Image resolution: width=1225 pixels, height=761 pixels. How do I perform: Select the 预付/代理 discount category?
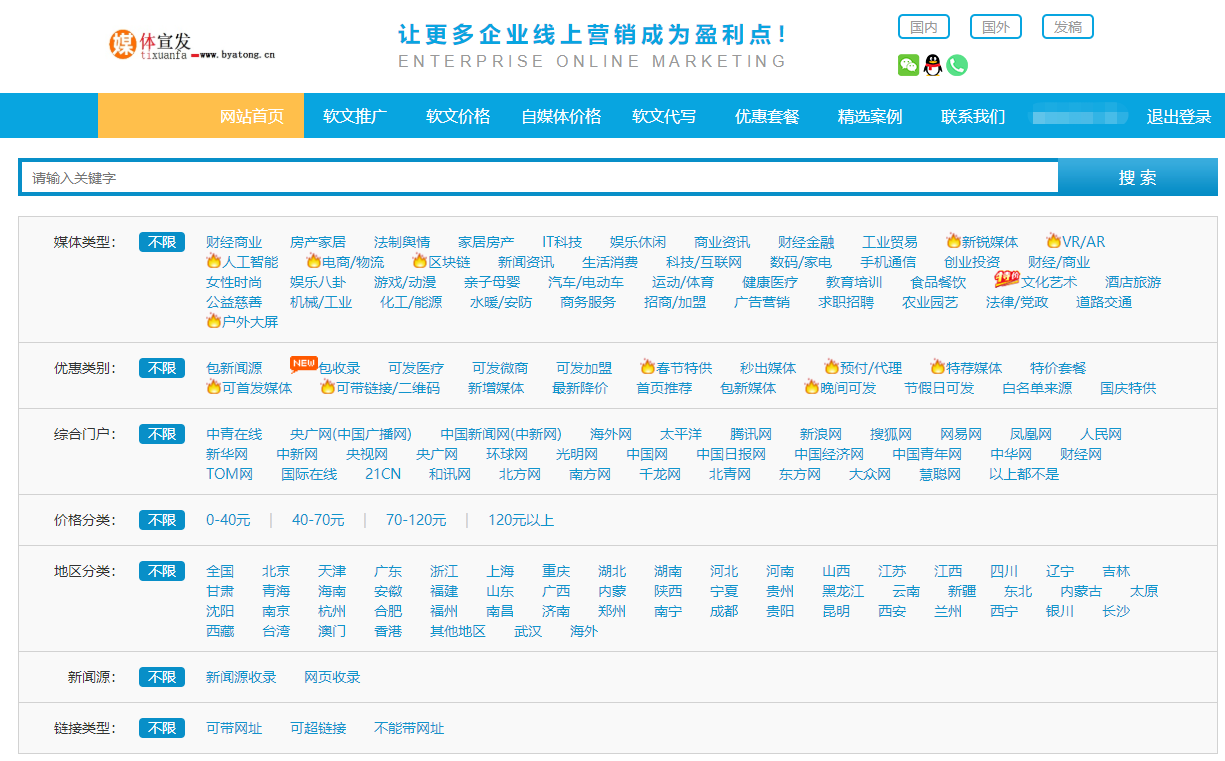(x=863, y=368)
